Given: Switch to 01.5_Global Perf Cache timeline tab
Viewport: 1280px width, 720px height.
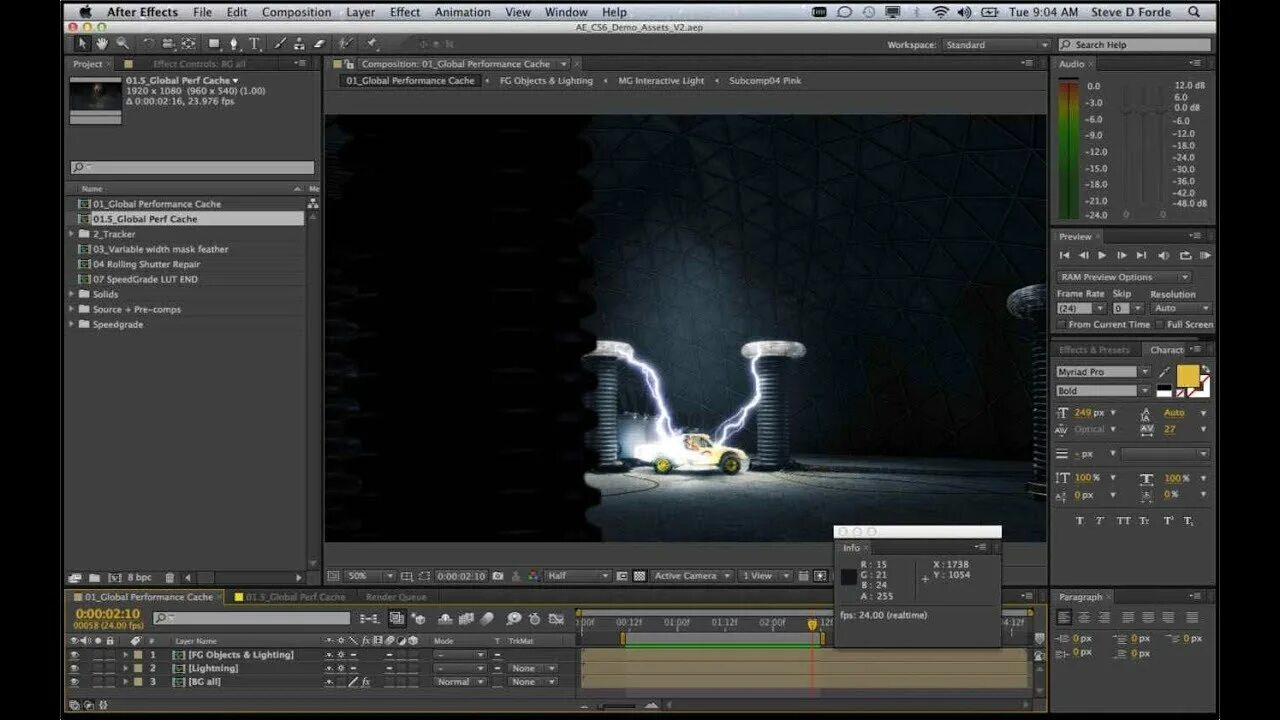Looking at the screenshot, I should tap(295, 597).
